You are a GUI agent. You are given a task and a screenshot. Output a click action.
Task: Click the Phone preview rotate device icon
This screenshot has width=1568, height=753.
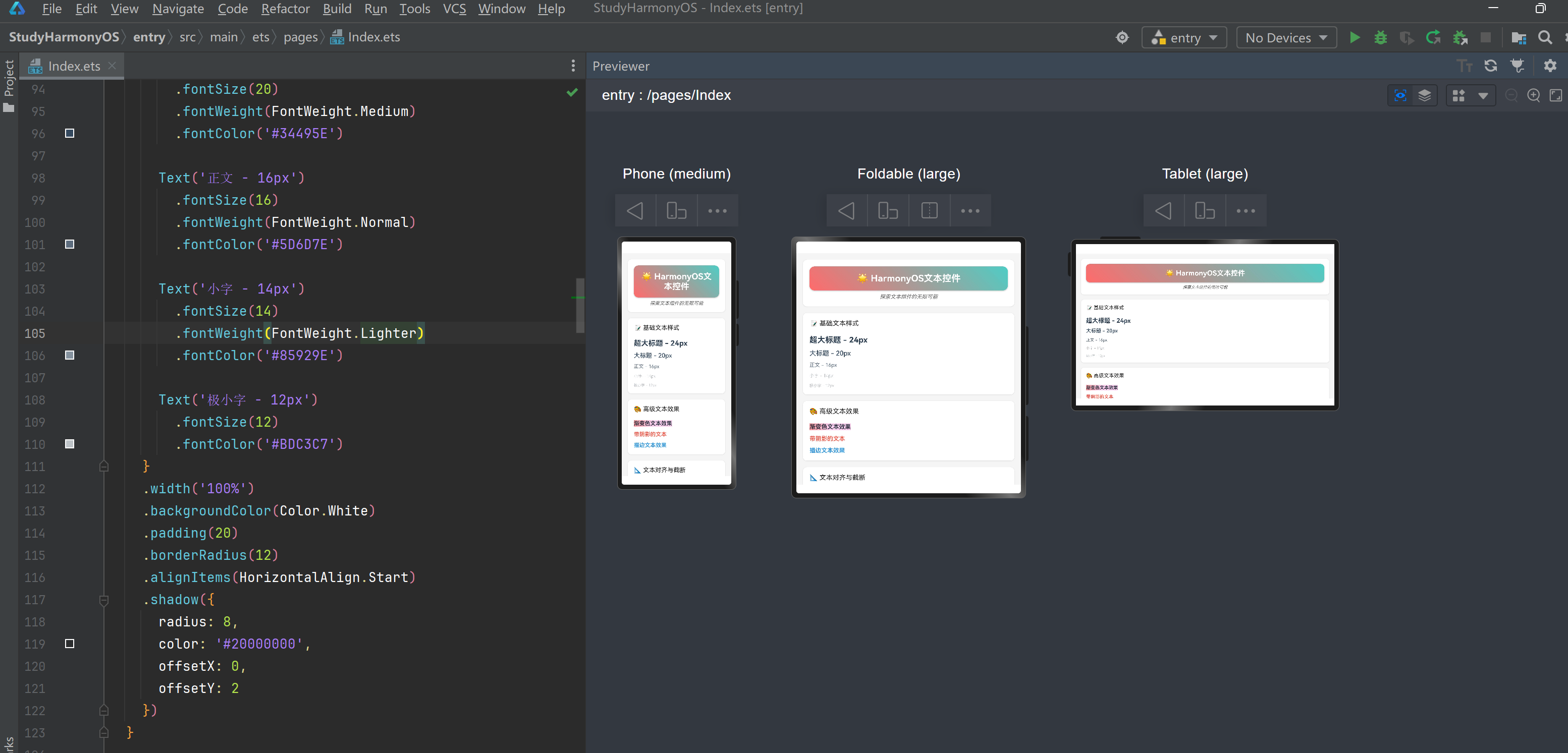tap(676, 210)
